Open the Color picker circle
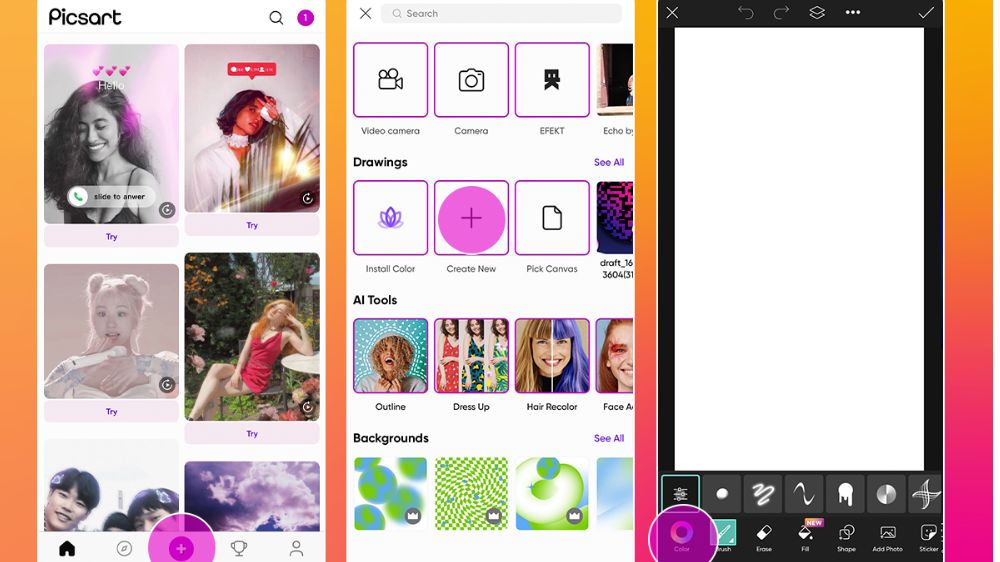This screenshot has width=1000, height=562. coord(682,532)
